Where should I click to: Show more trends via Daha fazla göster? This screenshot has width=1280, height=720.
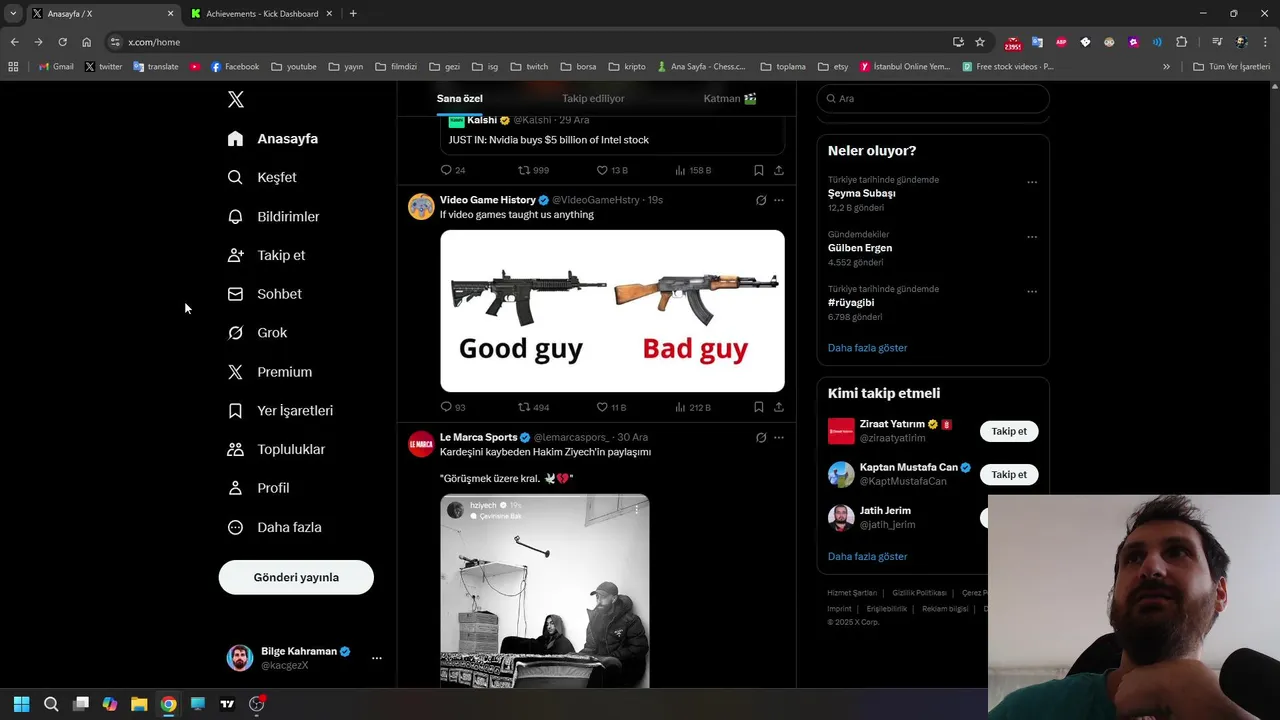click(867, 348)
